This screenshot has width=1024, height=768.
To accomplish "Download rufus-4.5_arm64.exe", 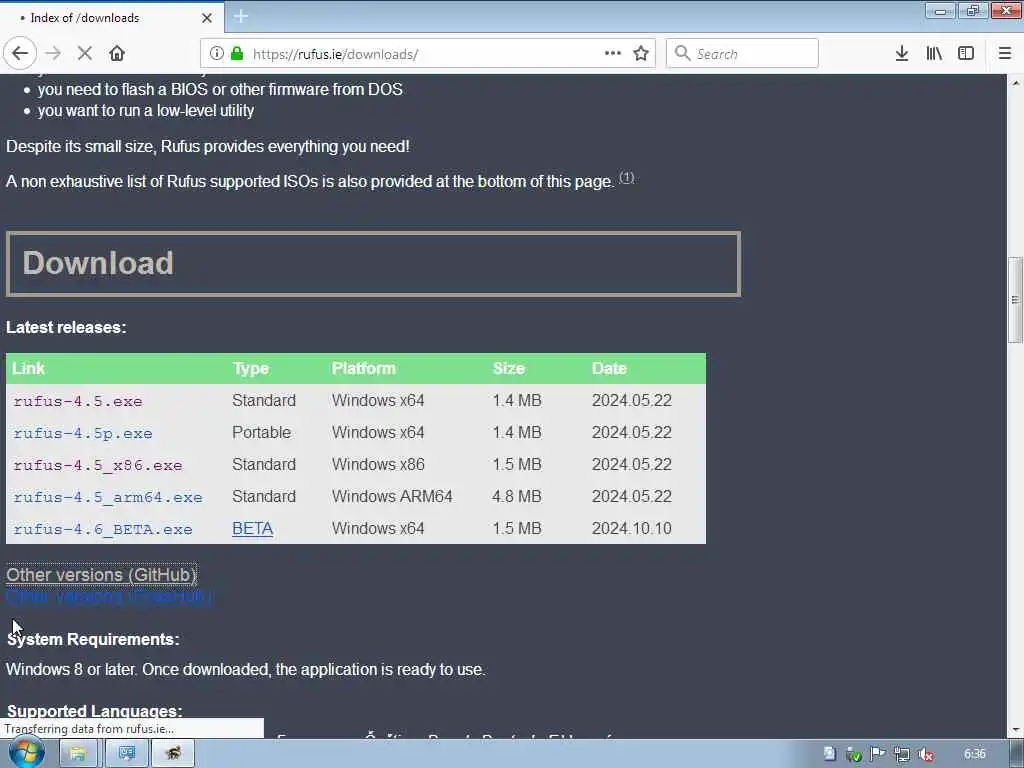I will coord(108,497).
